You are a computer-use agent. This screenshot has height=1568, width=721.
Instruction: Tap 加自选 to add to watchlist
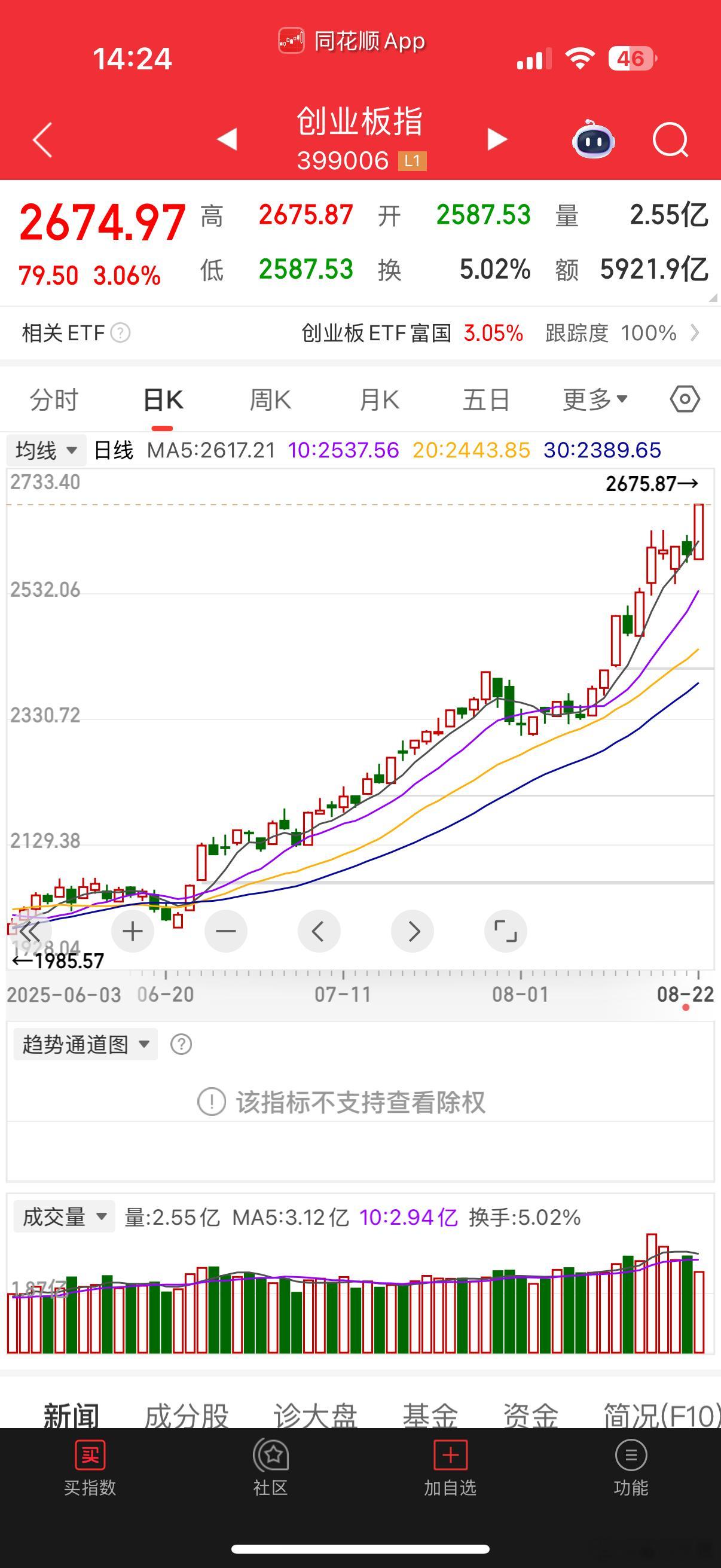point(450,1469)
